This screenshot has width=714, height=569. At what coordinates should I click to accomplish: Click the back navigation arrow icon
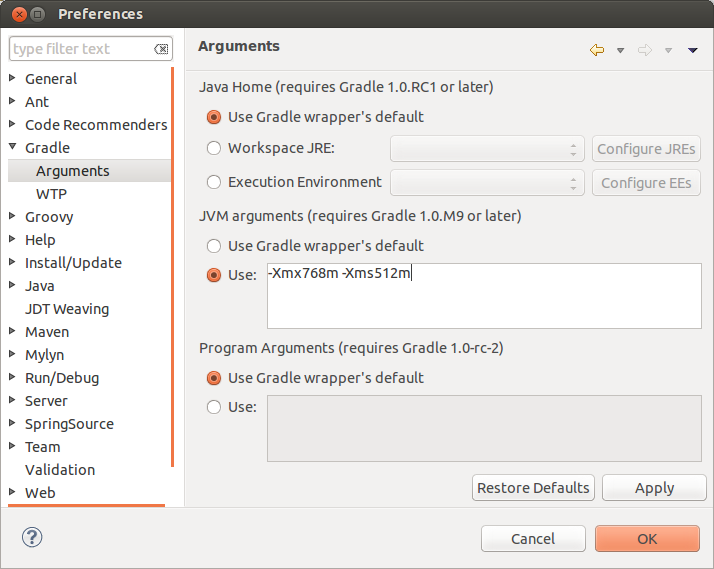point(597,50)
